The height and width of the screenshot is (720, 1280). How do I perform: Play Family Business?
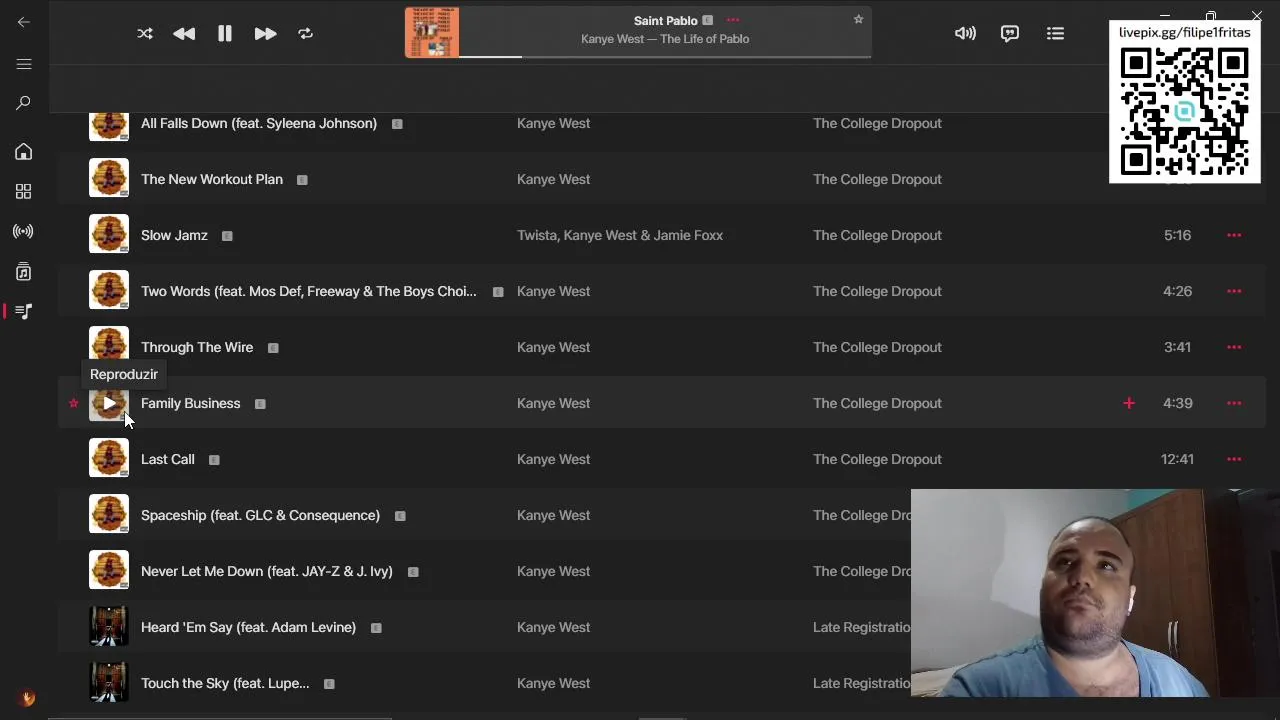tap(109, 403)
